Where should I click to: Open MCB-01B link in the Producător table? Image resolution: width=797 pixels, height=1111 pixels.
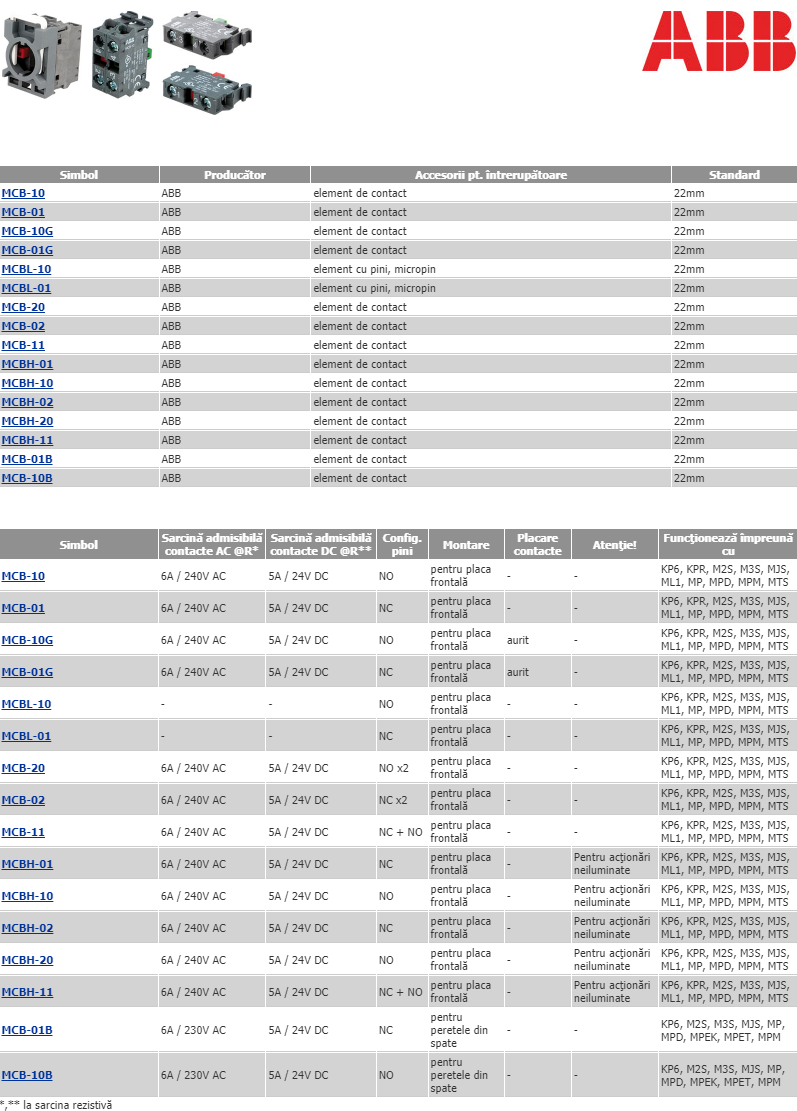pyautogui.click(x=27, y=459)
